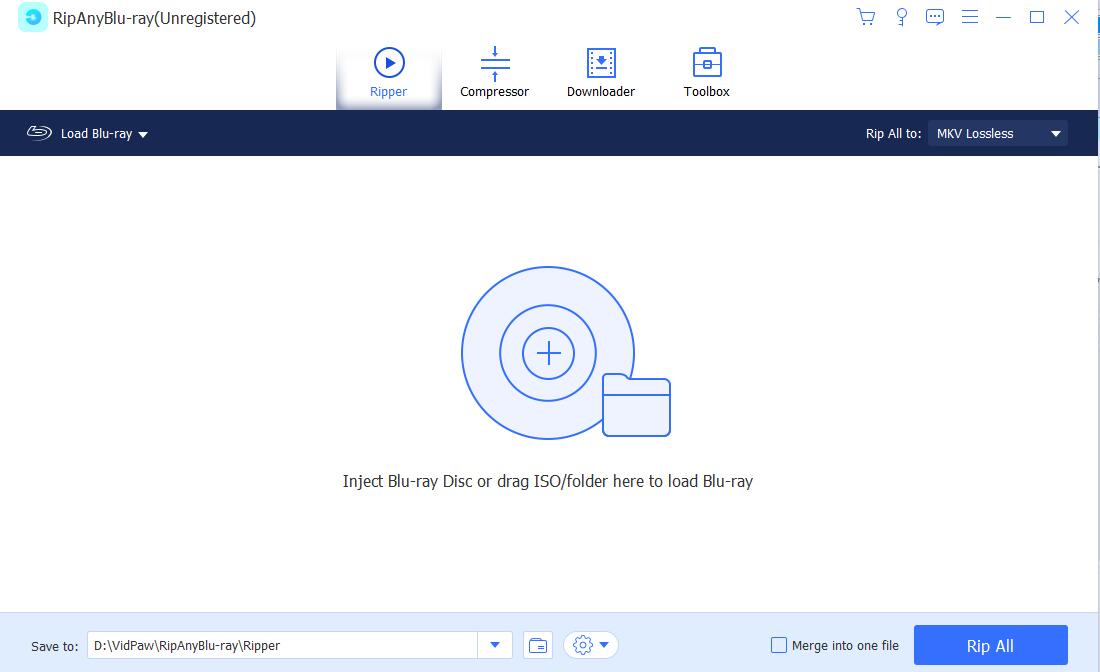Open the Toolbox tab
The image size is (1100, 672).
(x=706, y=74)
